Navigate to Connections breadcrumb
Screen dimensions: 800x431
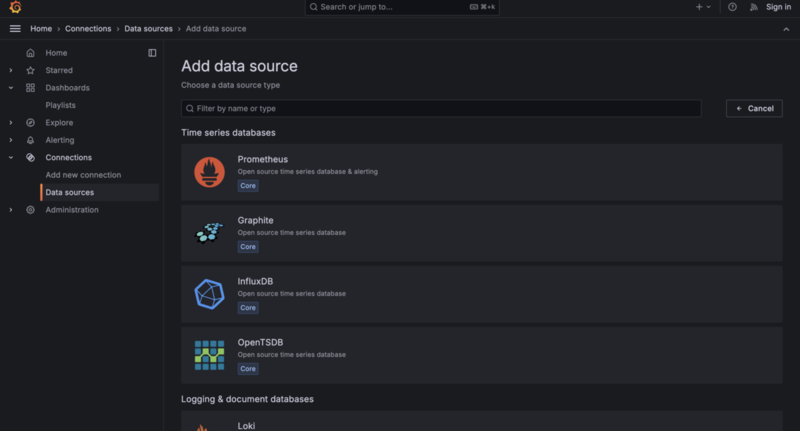[x=88, y=29]
